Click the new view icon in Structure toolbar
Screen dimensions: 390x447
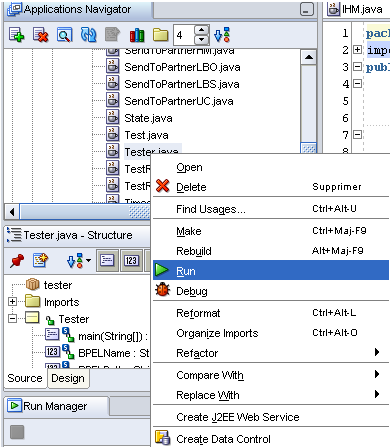(x=40, y=260)
